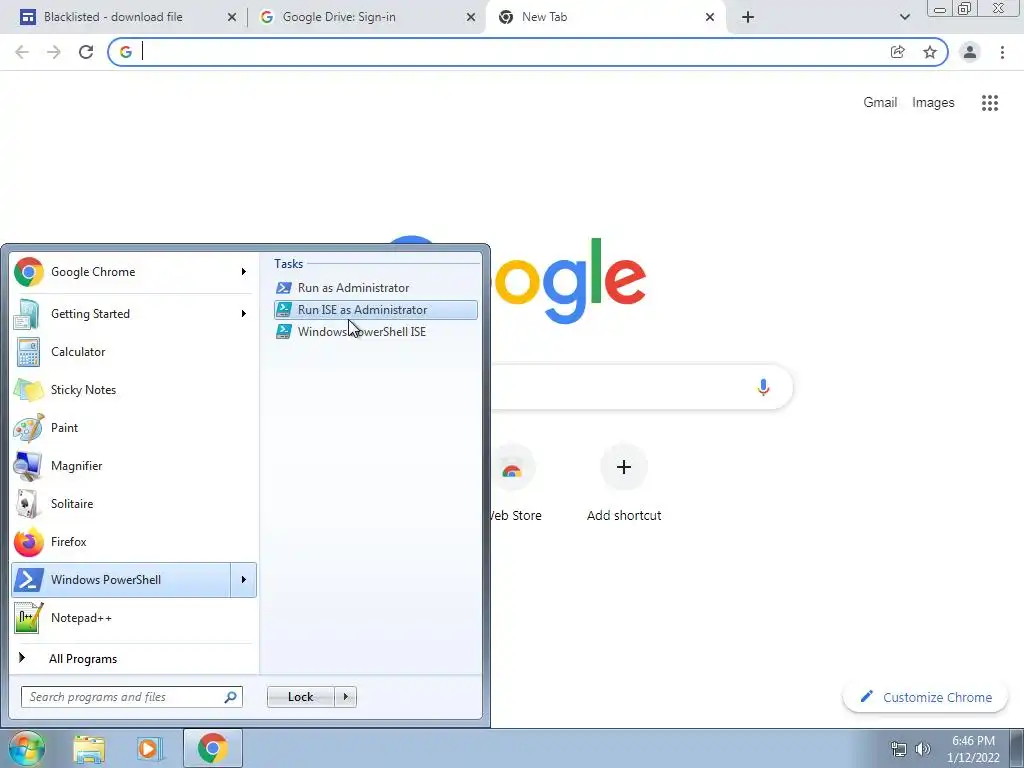Expand Windows PowerShell submenu arrow

[244, 580]
